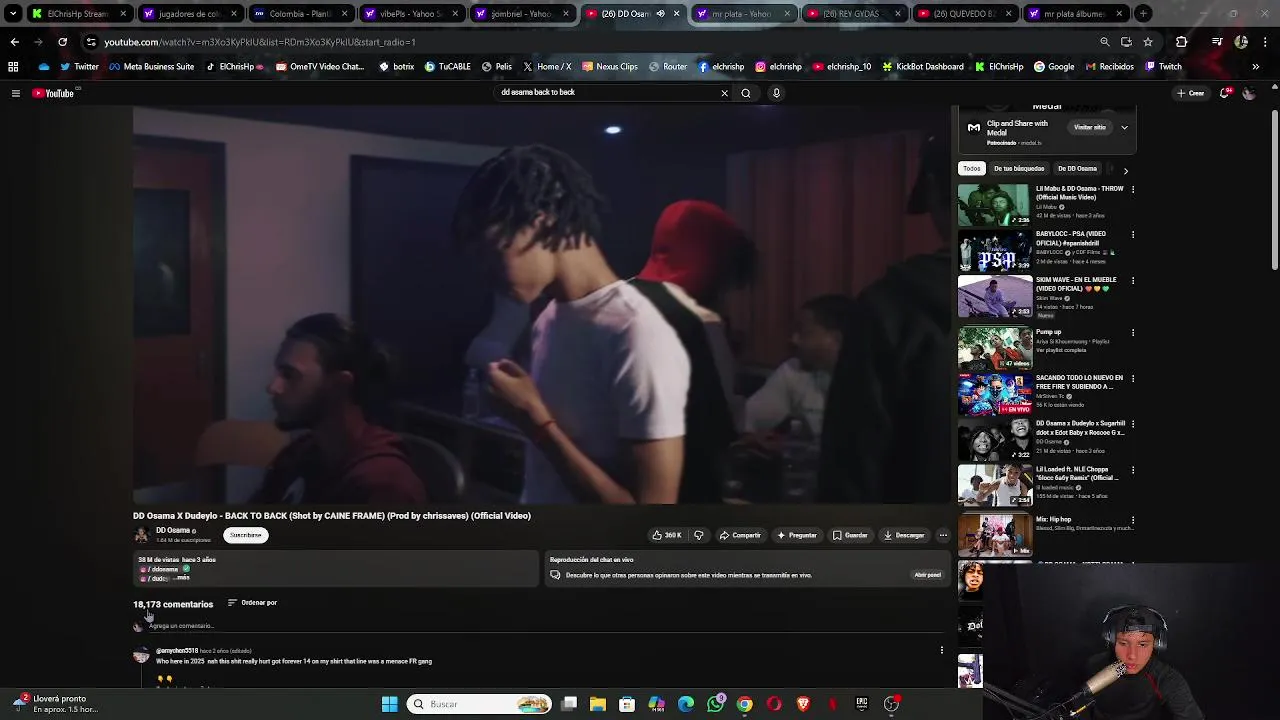Screen dimensions: 1280x720
Task: Open options for the Pump up playlist
Action: [1133, 333]
